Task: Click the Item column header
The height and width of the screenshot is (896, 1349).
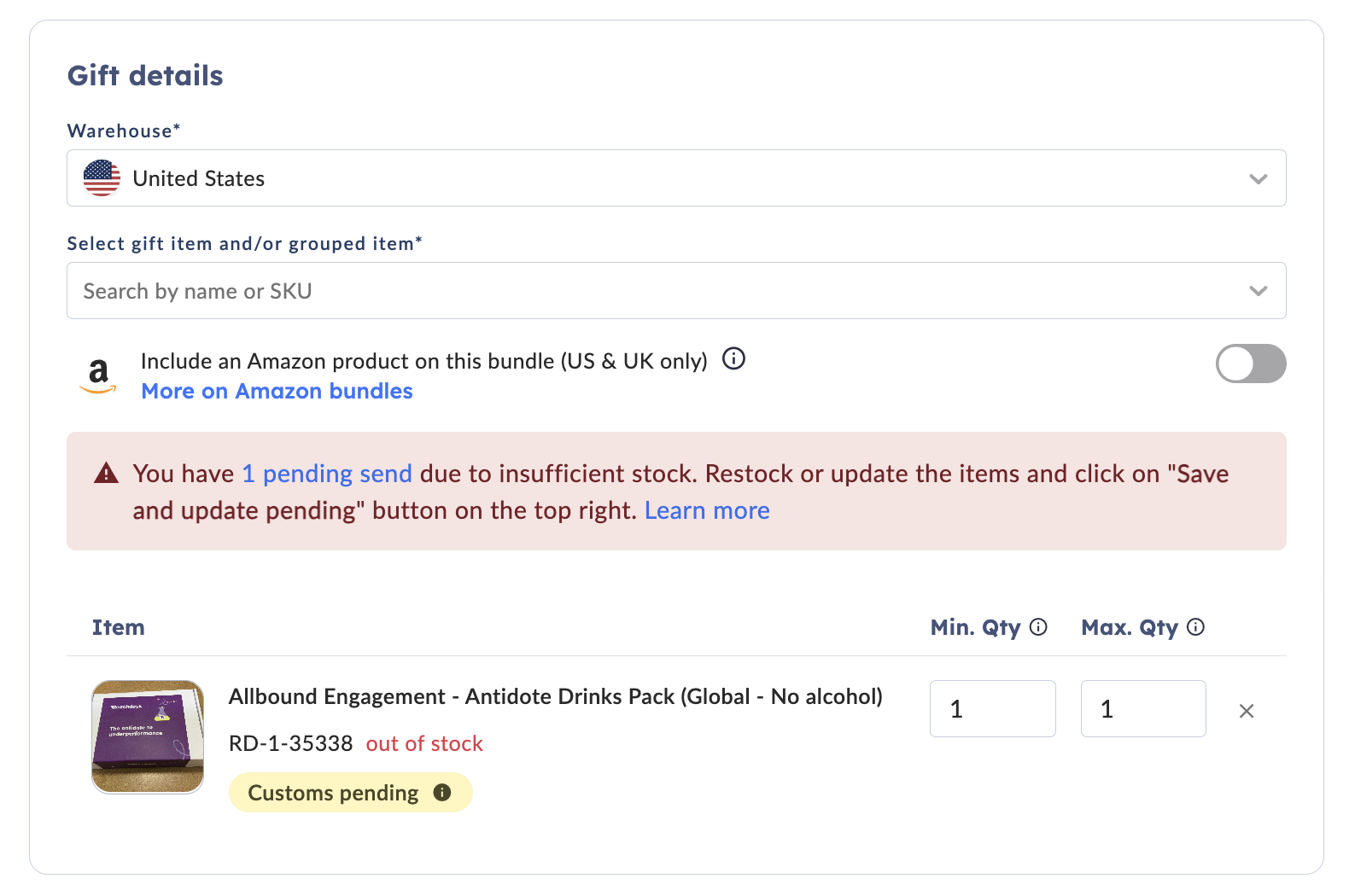Action: click(x=119, y=627)
